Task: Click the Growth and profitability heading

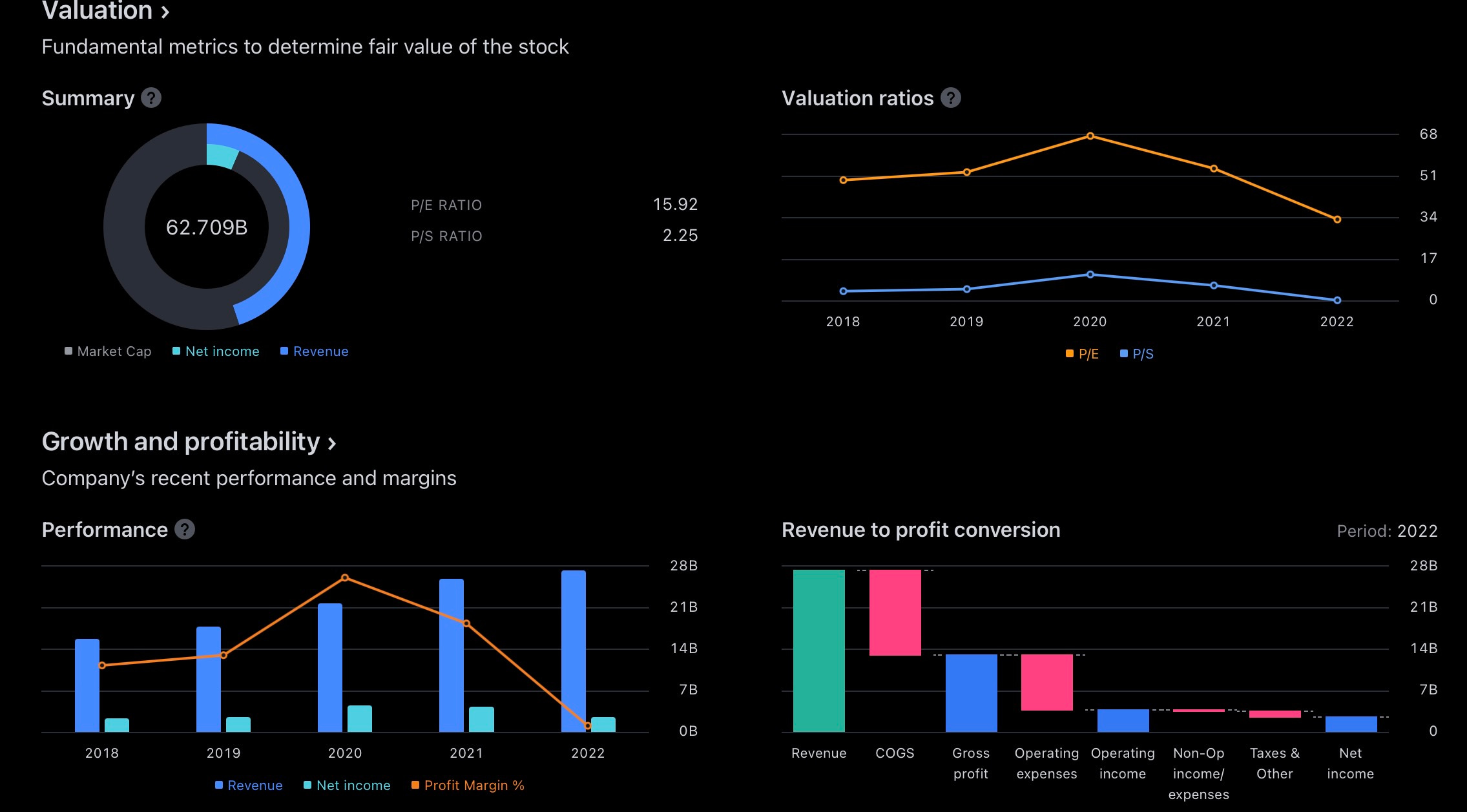Action: coord(181,442)
